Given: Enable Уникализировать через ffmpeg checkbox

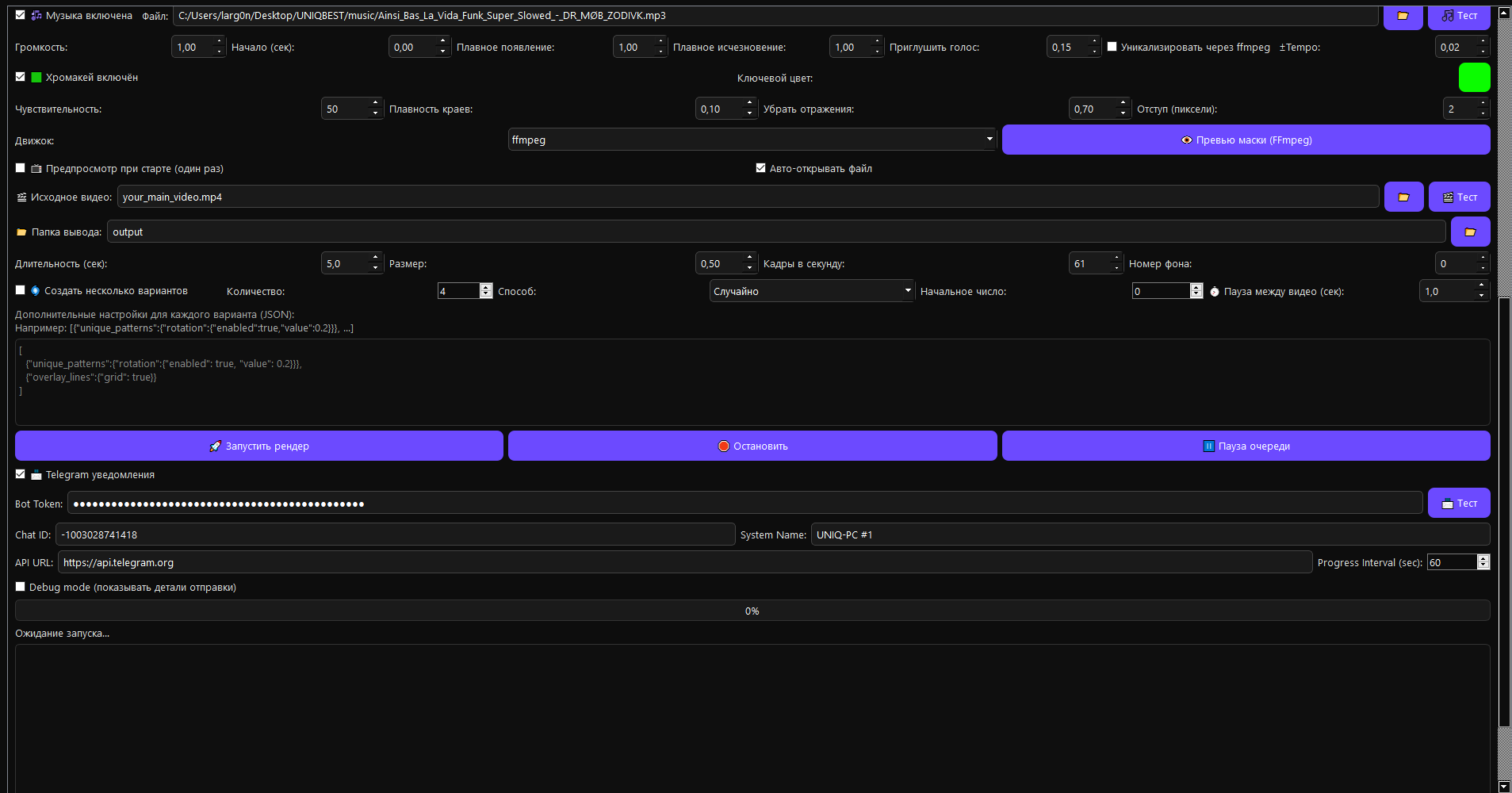Looking at the screenshot, I should (1112, 47).
